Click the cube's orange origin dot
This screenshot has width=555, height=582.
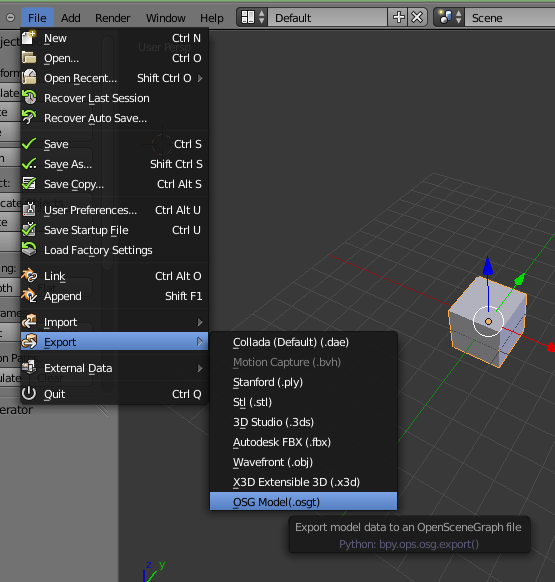488,322
